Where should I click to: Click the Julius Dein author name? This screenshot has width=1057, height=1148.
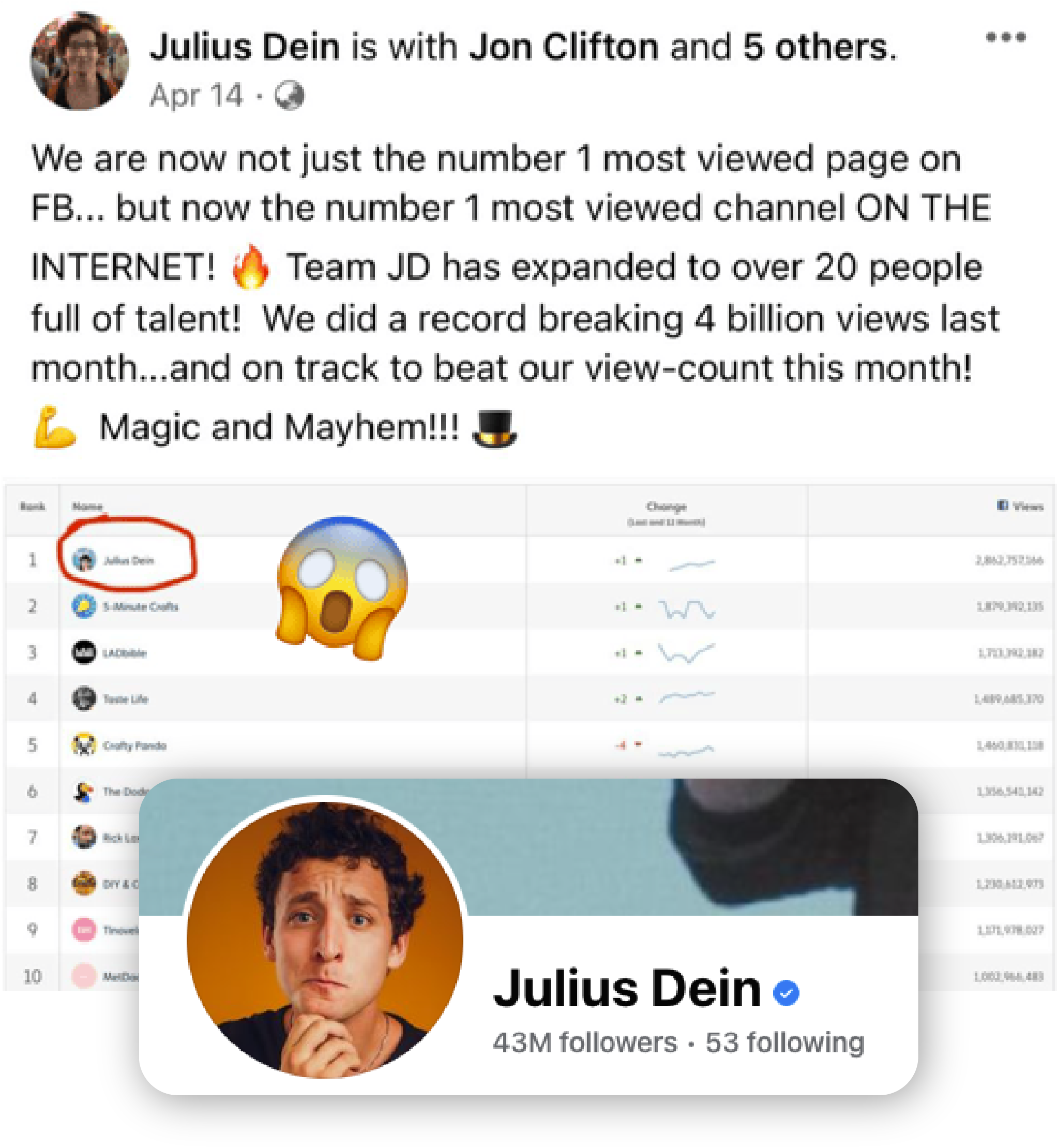[x=245, y=47]
